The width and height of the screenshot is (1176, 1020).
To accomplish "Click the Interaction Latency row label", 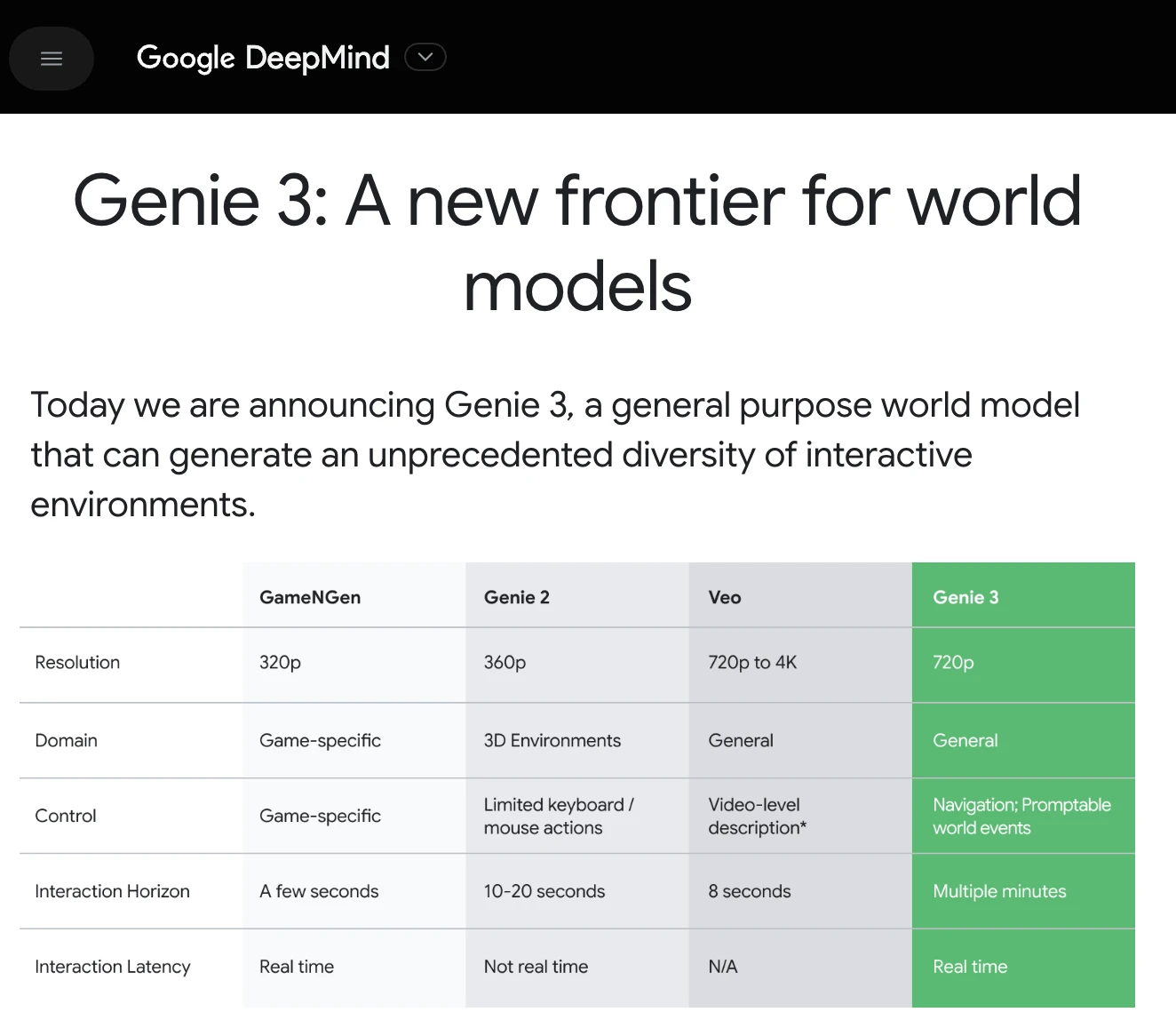I will [x=113, y=967].
